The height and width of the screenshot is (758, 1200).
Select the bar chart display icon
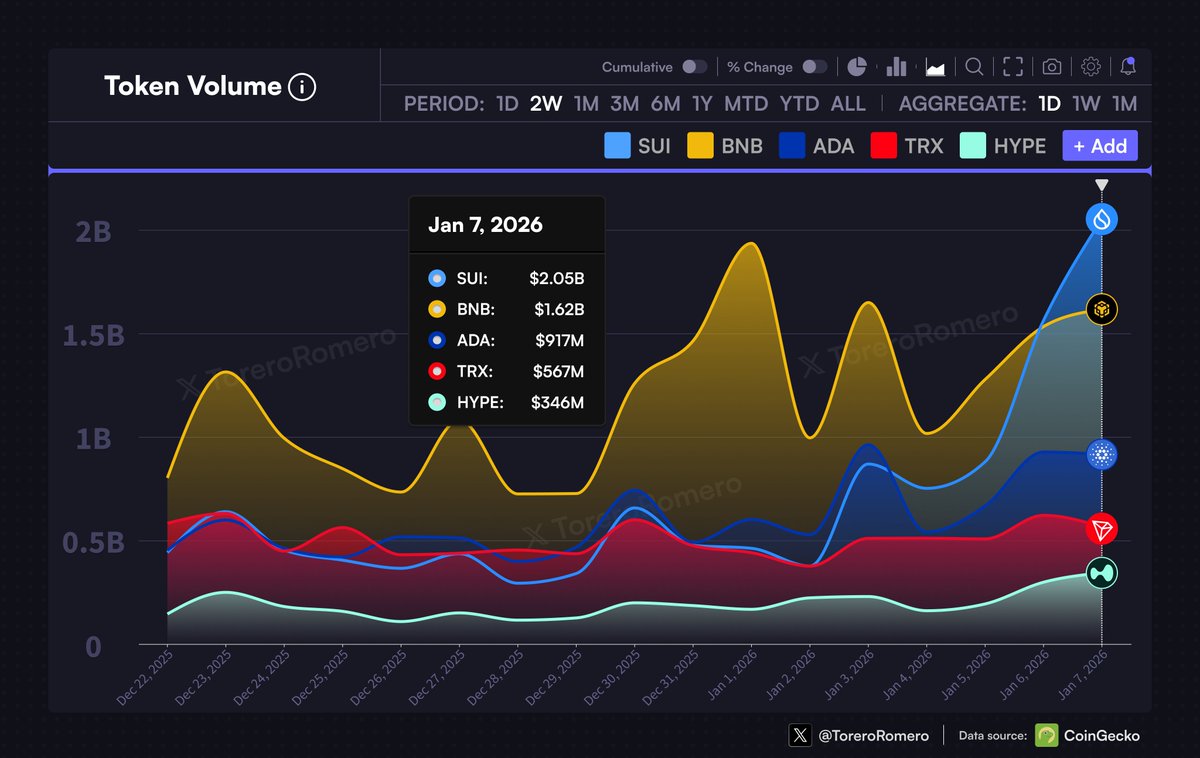tap(896, 66)
